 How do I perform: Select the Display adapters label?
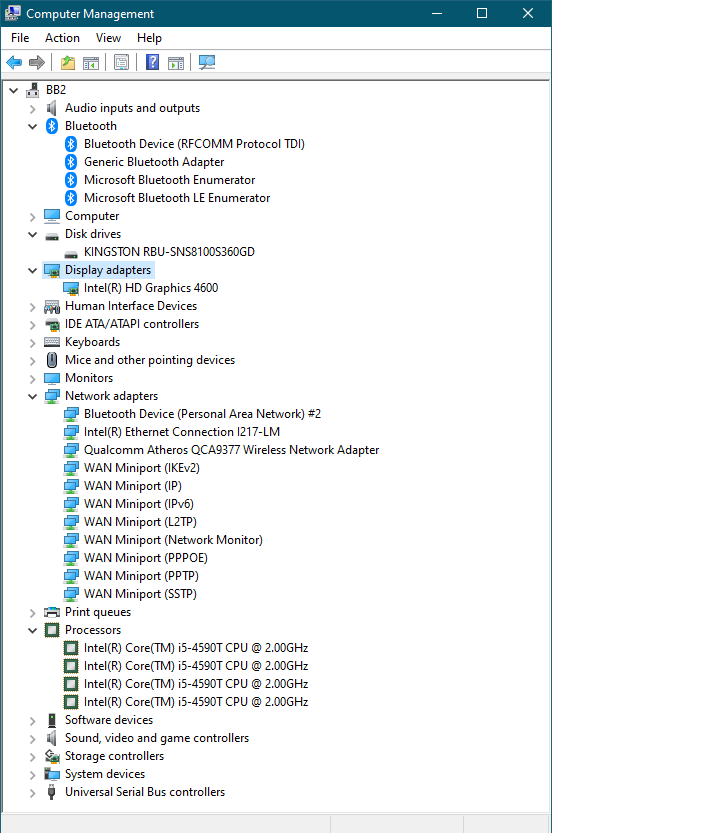pos(108,270)
